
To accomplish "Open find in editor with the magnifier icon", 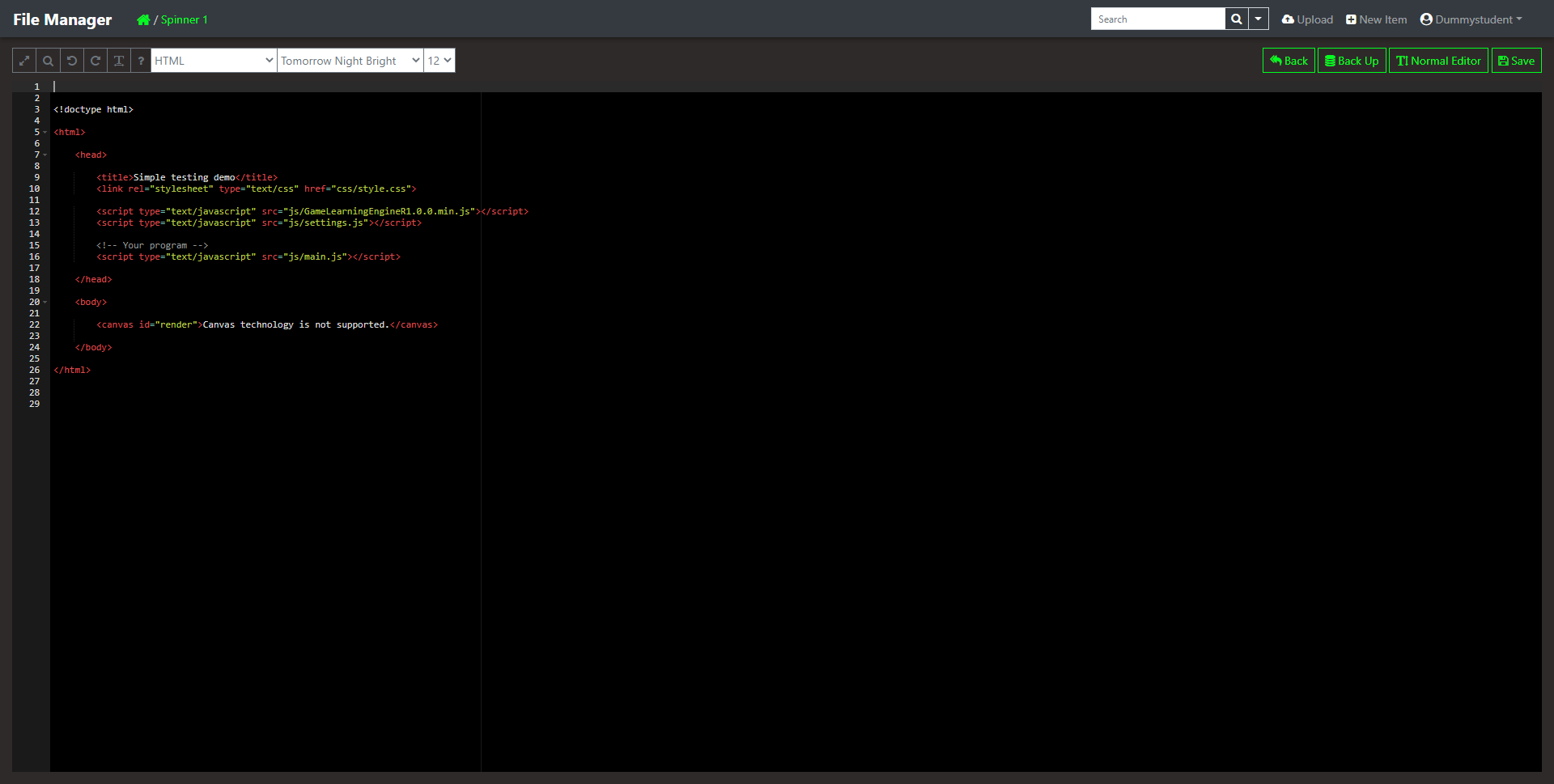I will point(48,61).
